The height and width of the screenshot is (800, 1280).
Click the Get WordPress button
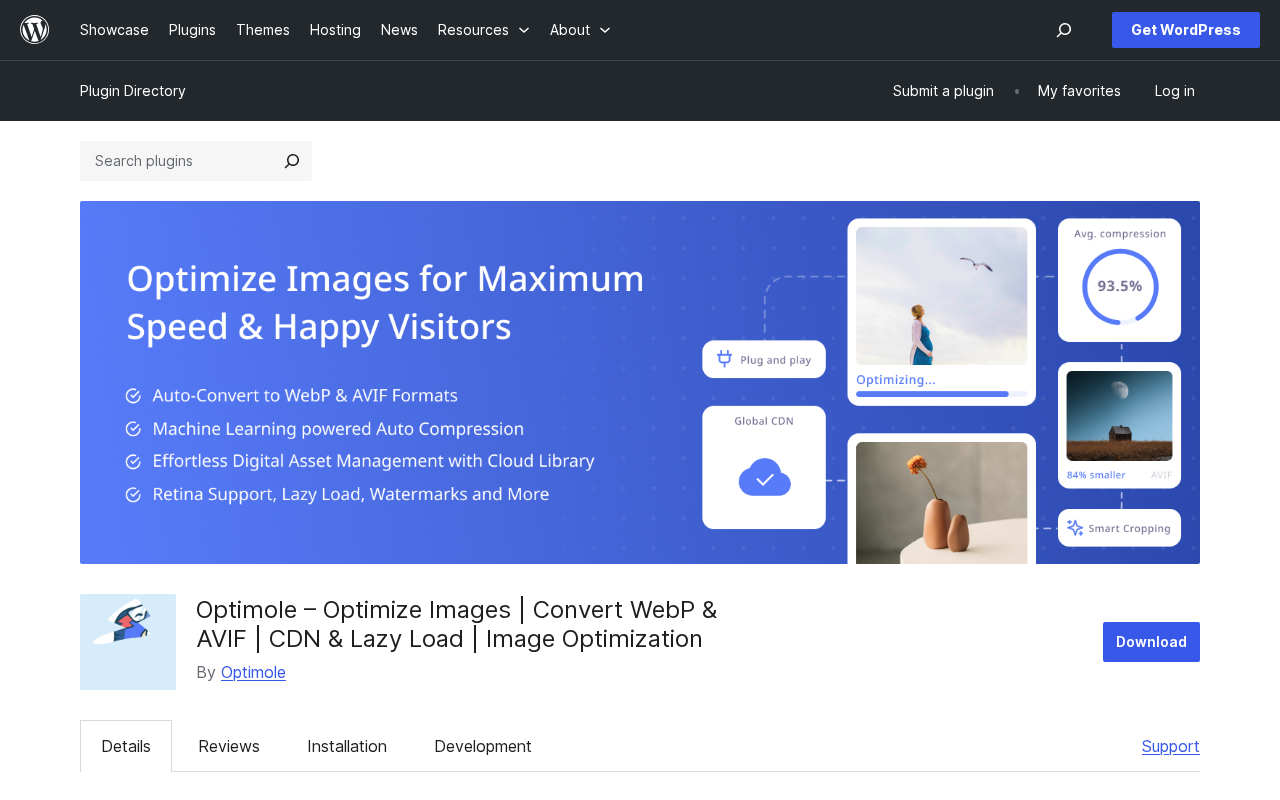tap(1186, 30)
